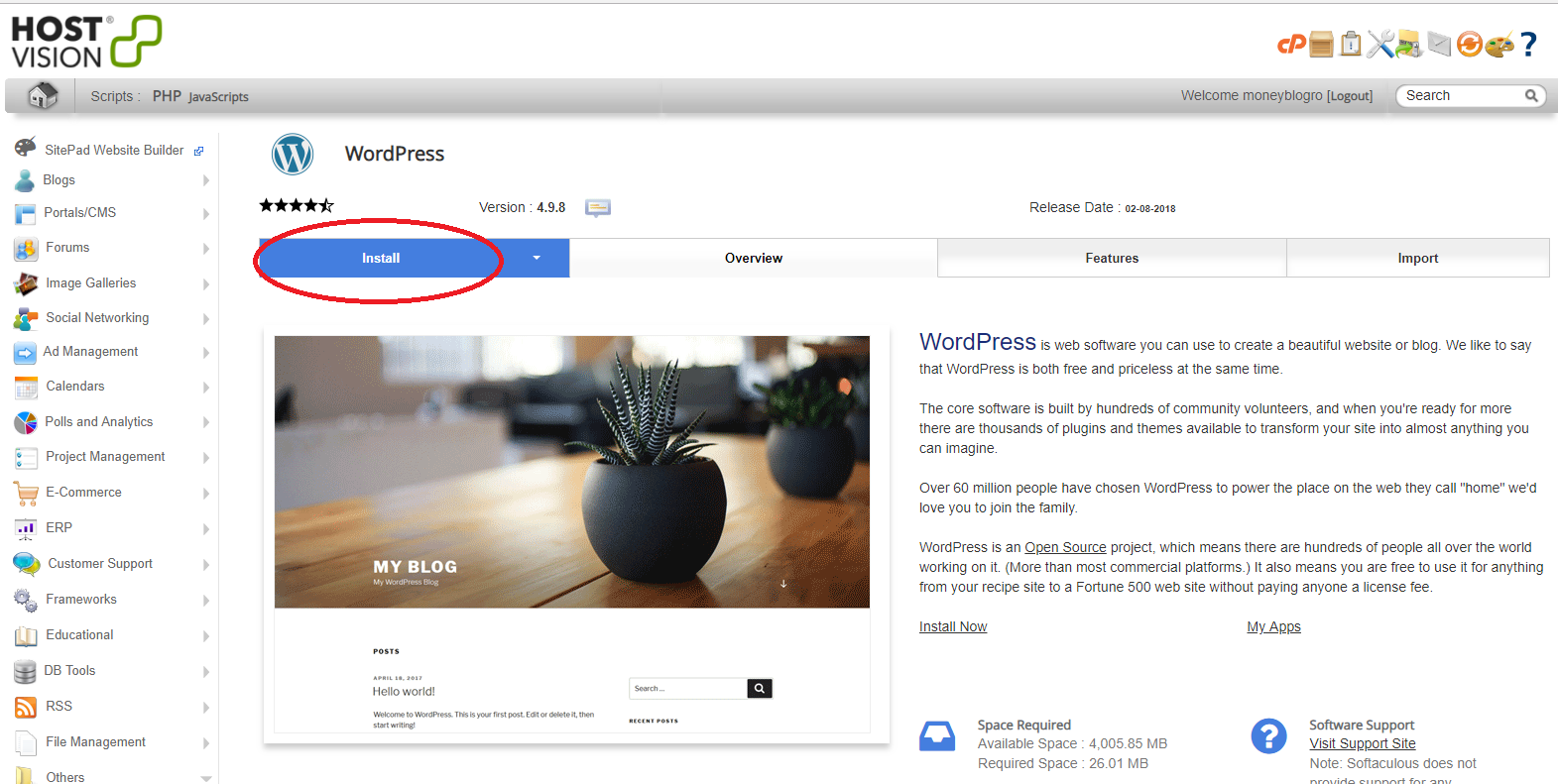Expand the Blogs category arrow
Viewport: 1558px width, 784px height.
206,180
